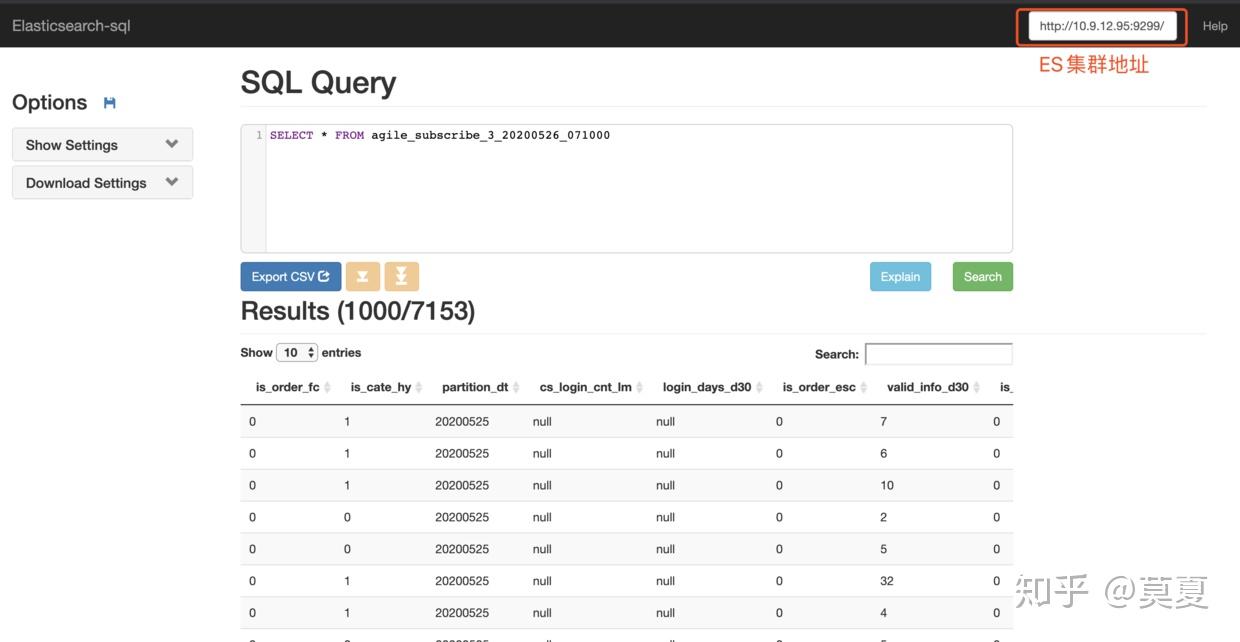
Task: Sort by the partition_dt column
Action: point(482,387)
